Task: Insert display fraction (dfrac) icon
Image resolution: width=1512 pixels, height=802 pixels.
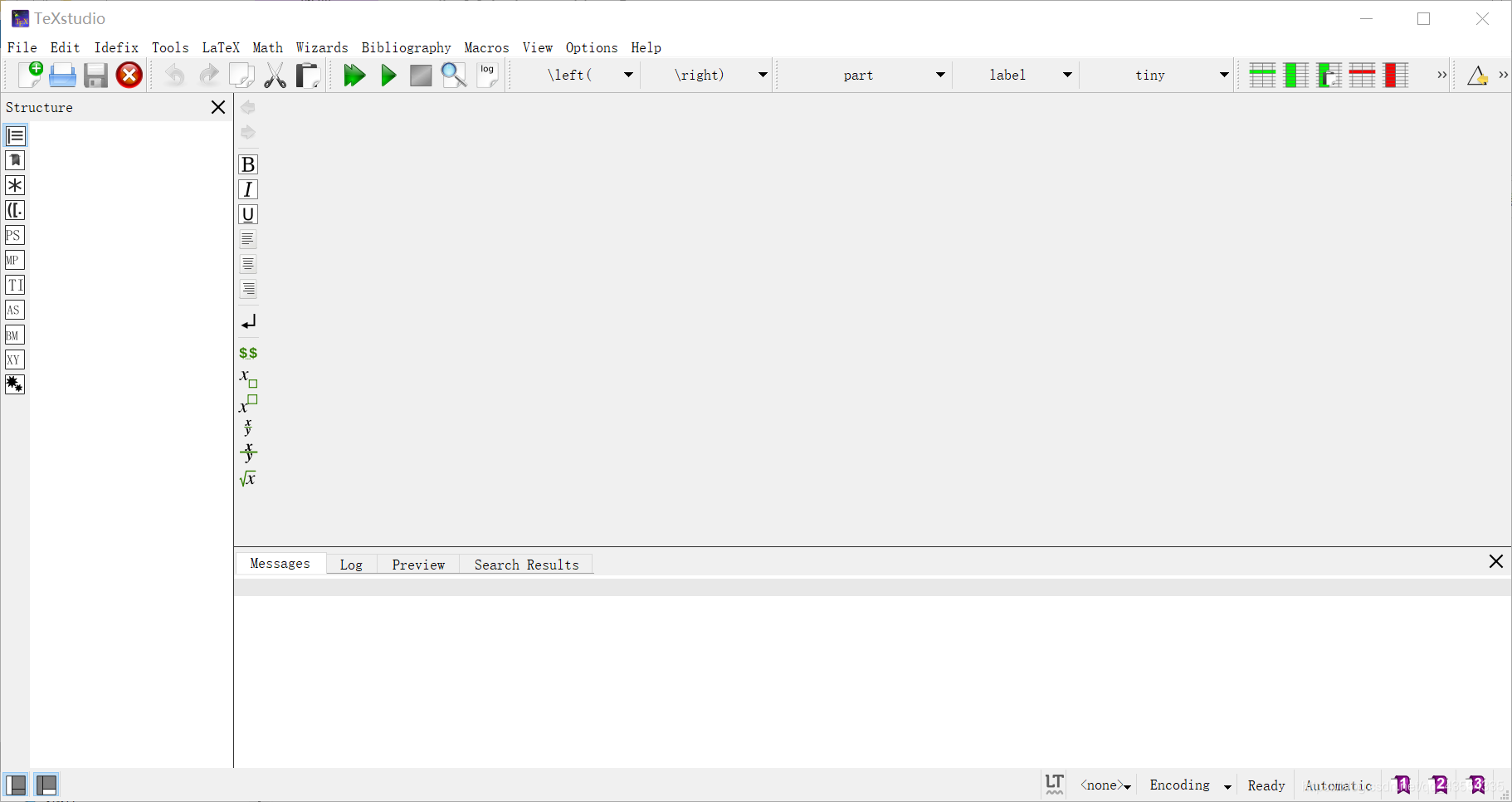Action: (x=248, y=452)
